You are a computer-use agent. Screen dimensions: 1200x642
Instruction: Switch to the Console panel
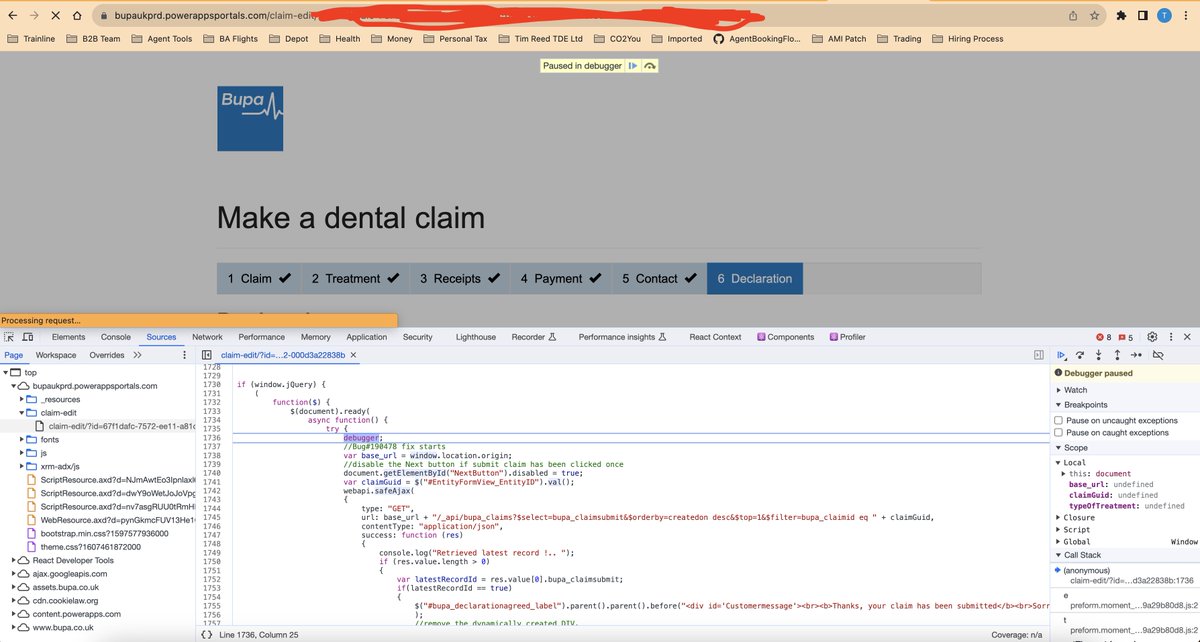tap(116, 337)
